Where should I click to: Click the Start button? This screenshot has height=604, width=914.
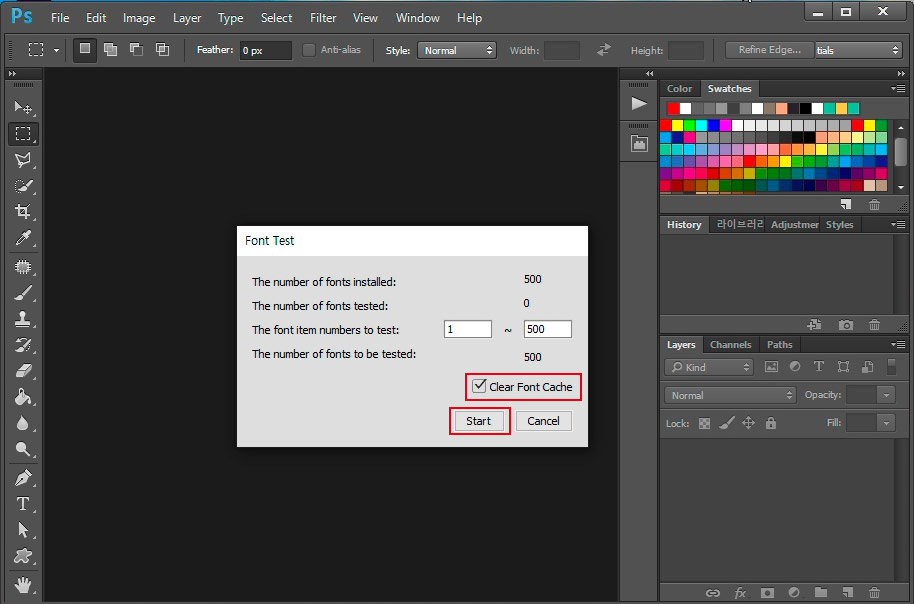tap(479, 421)
